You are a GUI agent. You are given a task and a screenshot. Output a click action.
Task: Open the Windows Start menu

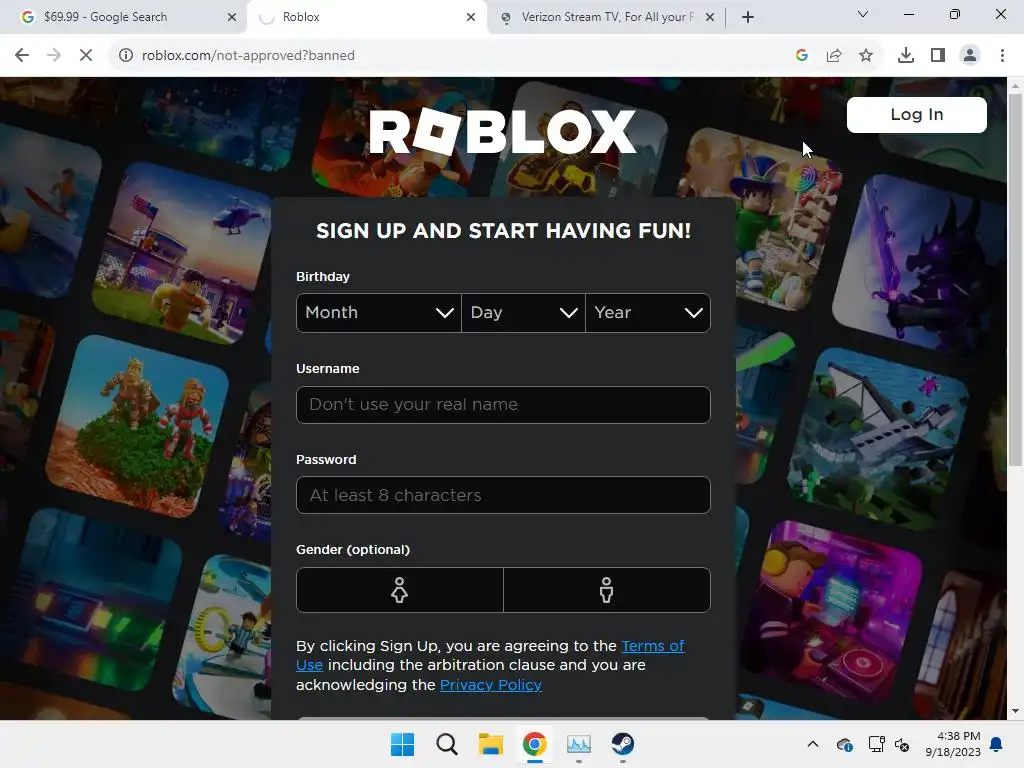tap(402, 744)
